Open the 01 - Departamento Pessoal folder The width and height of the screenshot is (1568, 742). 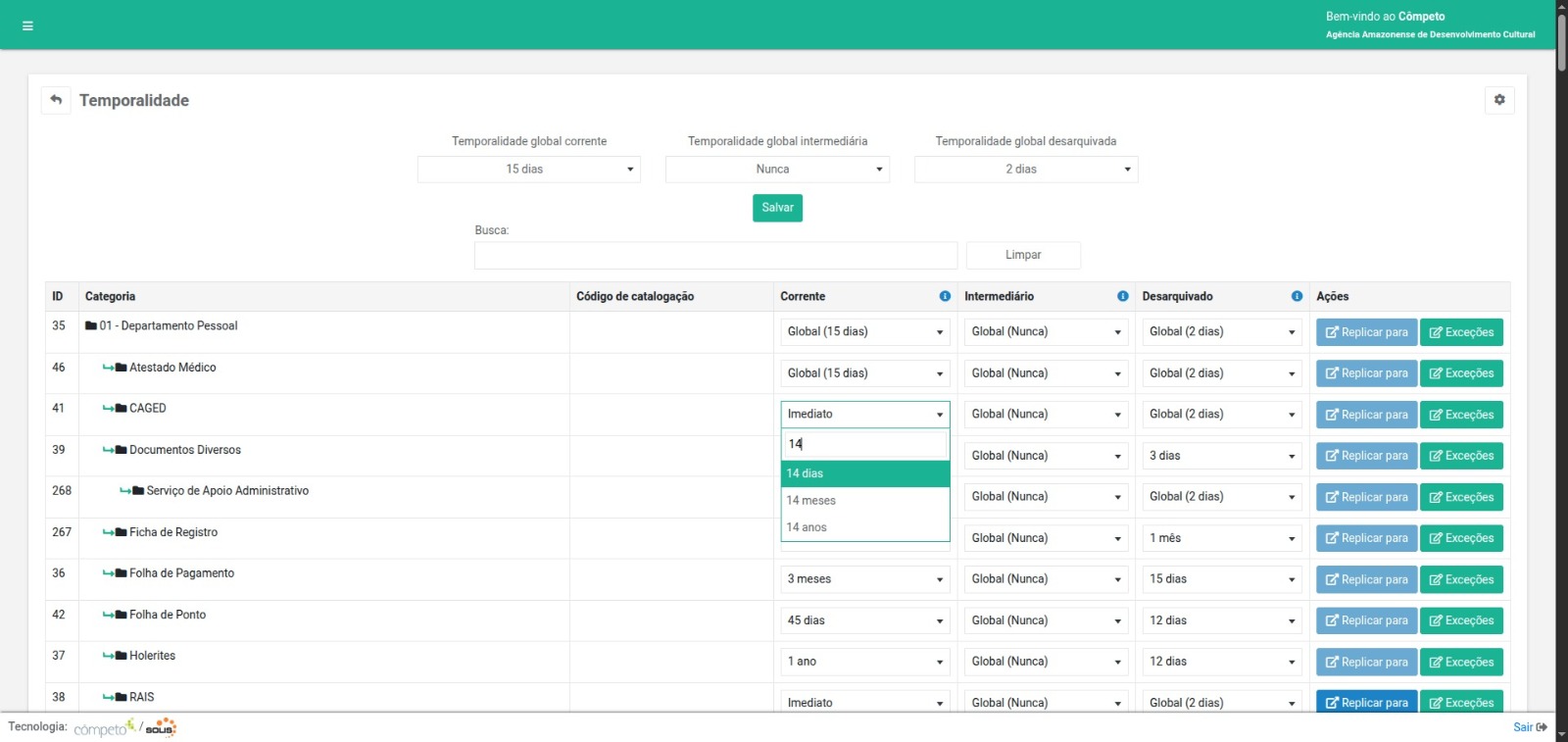pos(168,326)
